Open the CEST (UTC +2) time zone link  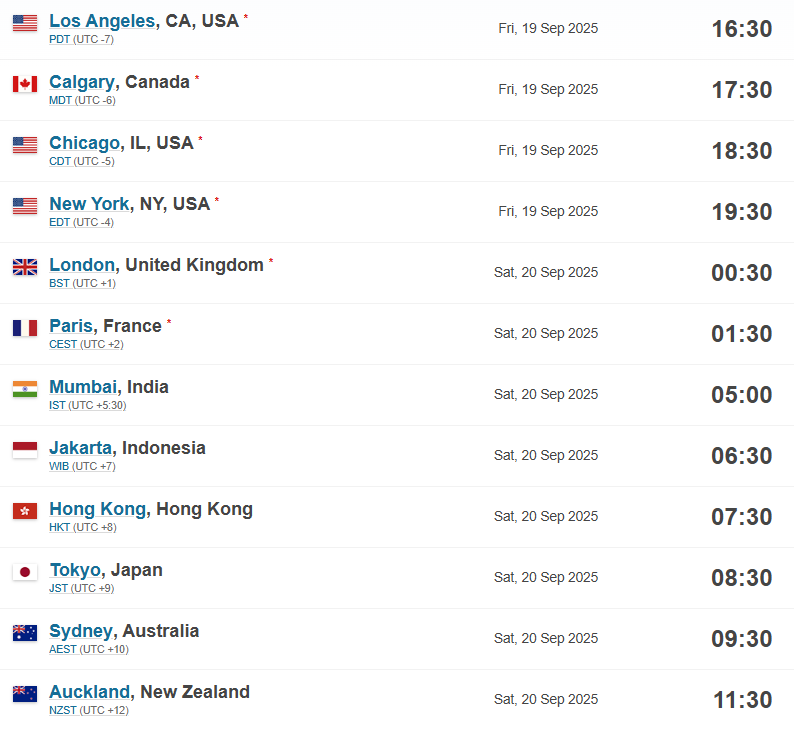tap(86, 344)
